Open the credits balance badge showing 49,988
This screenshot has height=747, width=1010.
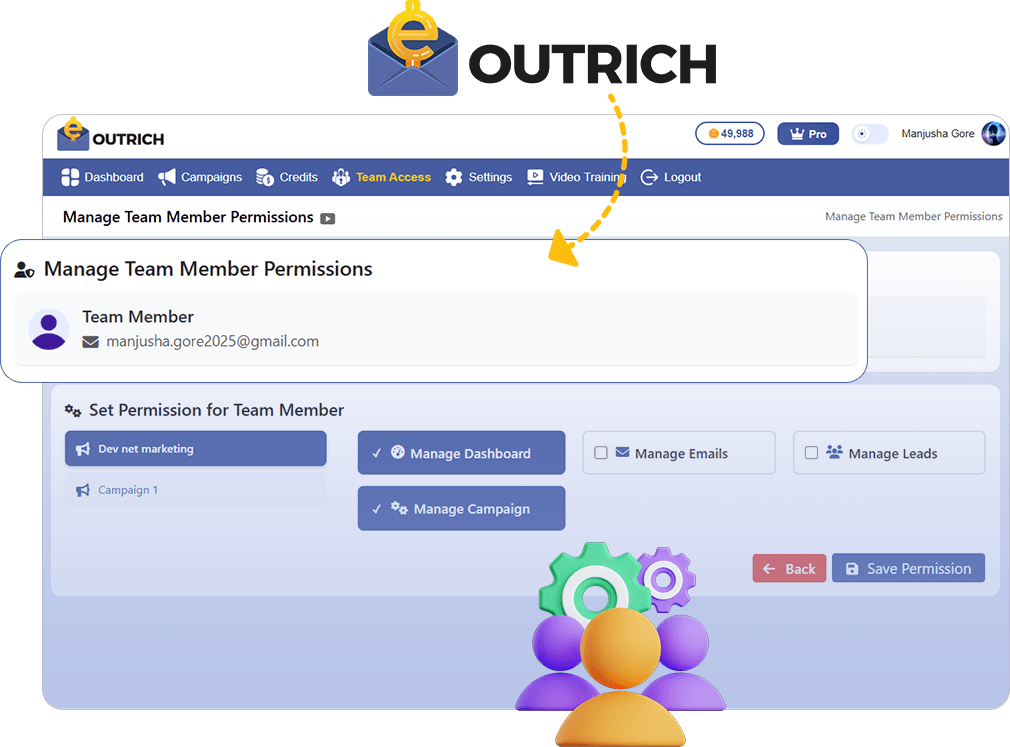730,134
